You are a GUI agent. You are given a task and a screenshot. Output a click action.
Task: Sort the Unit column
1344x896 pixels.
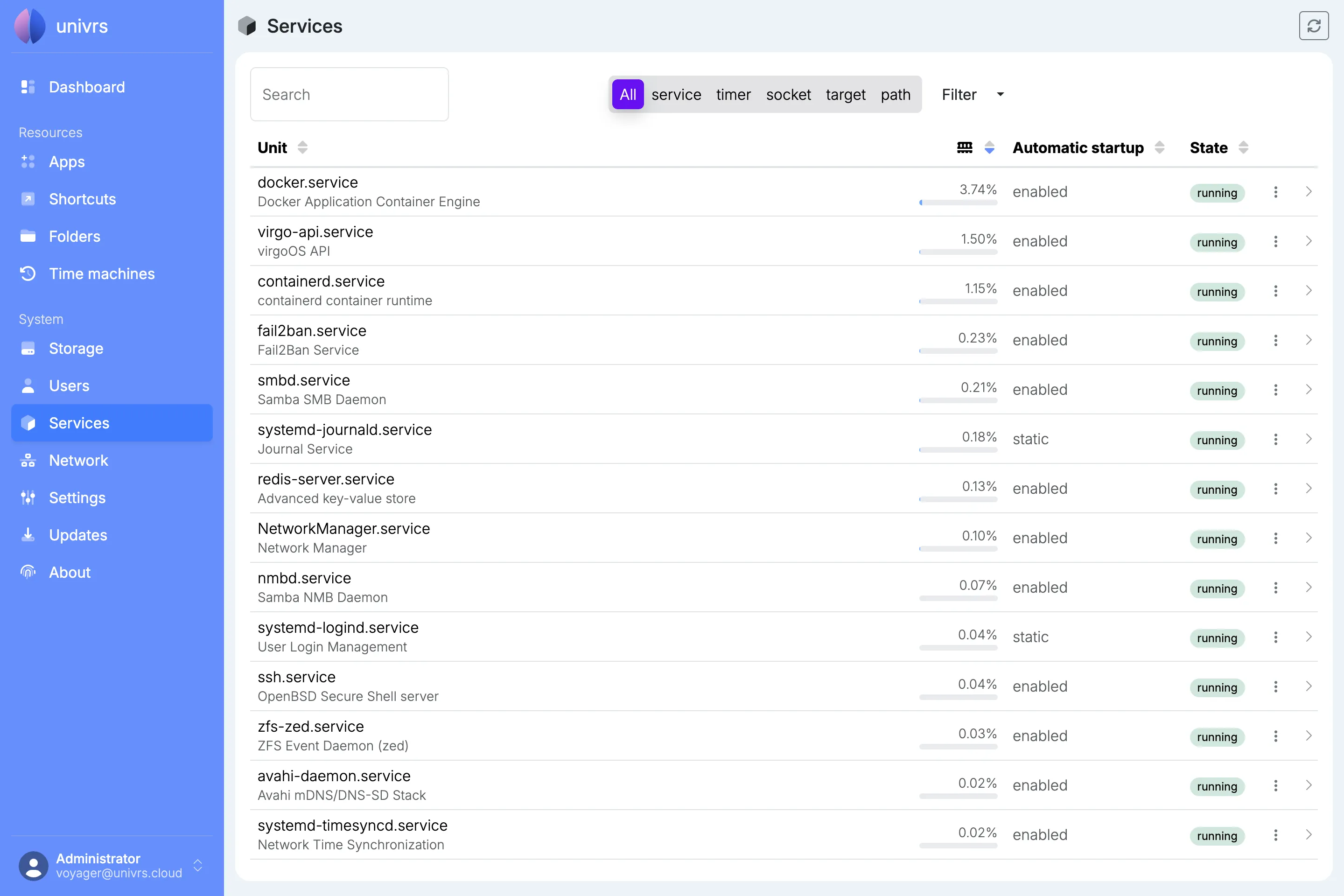point(302,147)
